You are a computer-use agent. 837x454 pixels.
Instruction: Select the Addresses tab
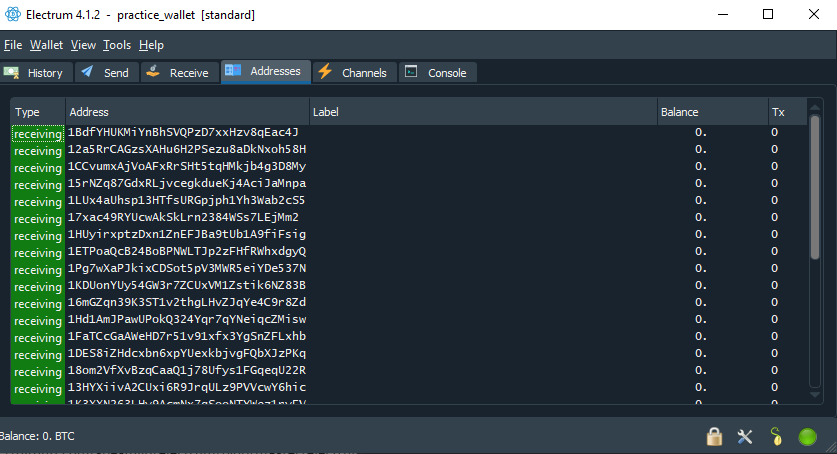[266, 71]
